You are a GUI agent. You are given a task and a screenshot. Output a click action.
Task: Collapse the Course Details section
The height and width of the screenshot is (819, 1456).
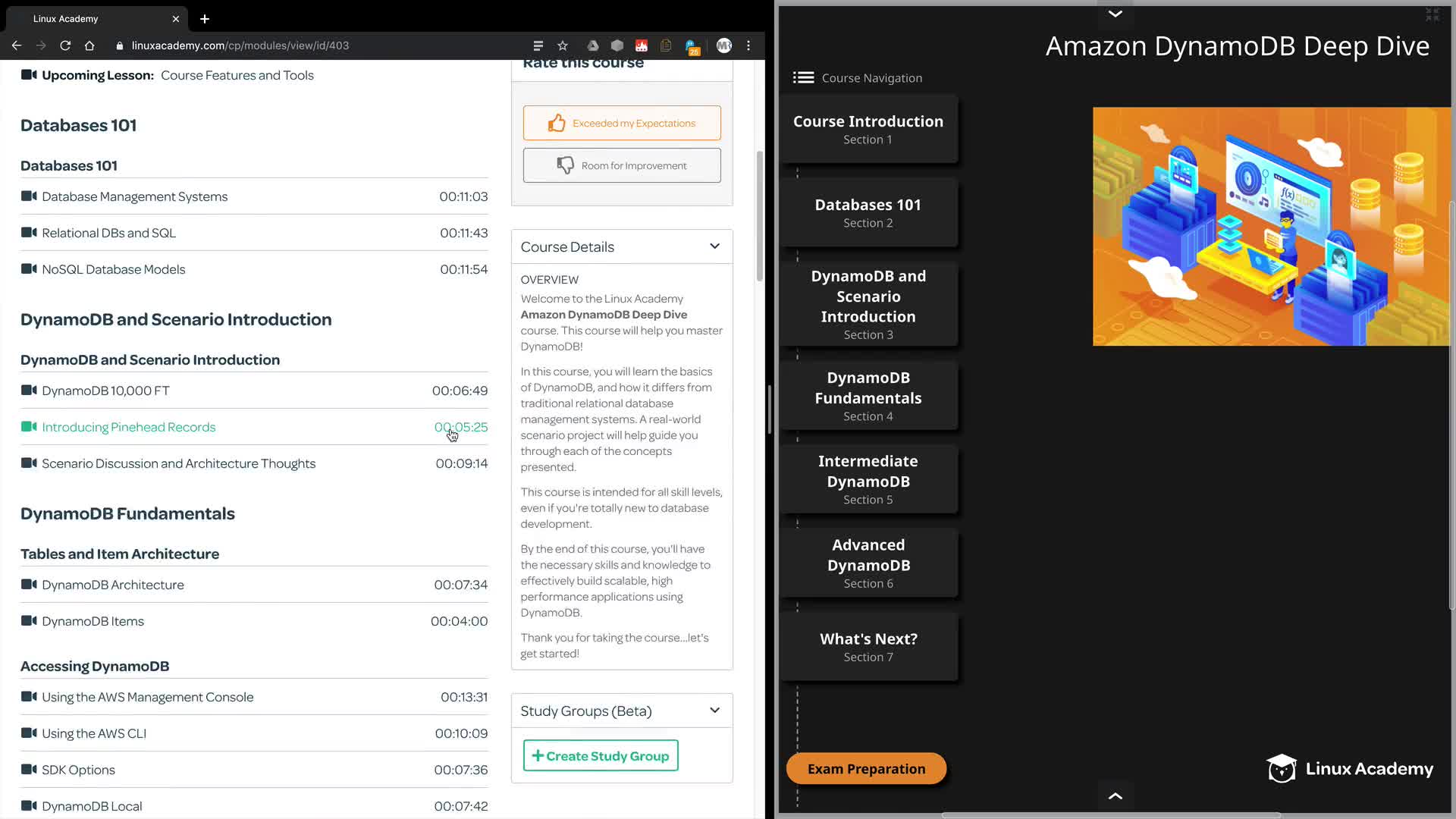pyautogui.click(x=714, y=246)
